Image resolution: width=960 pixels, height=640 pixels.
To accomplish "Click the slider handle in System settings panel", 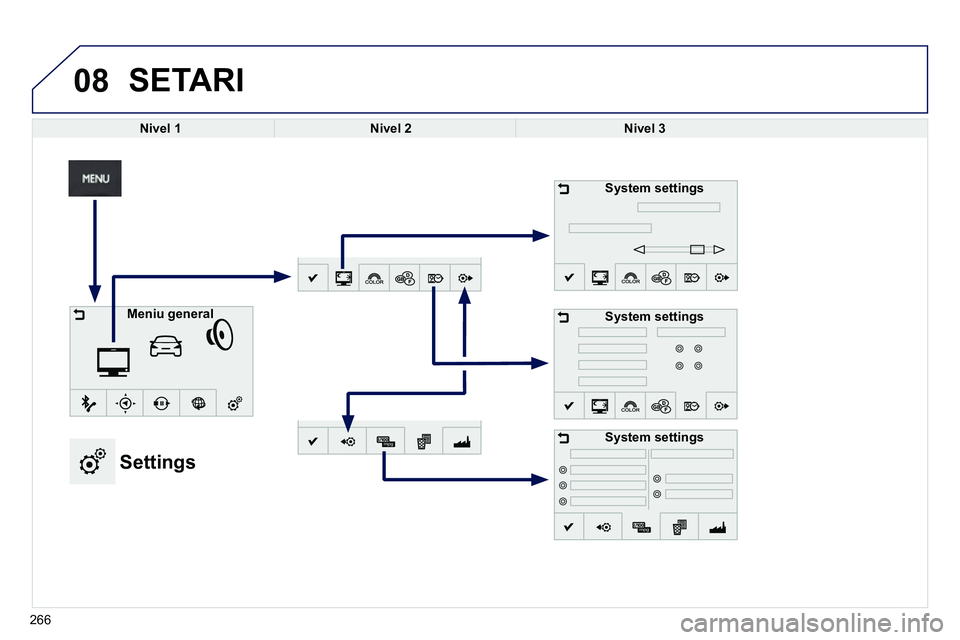I will pyautogui.click(x=697, y=249).
